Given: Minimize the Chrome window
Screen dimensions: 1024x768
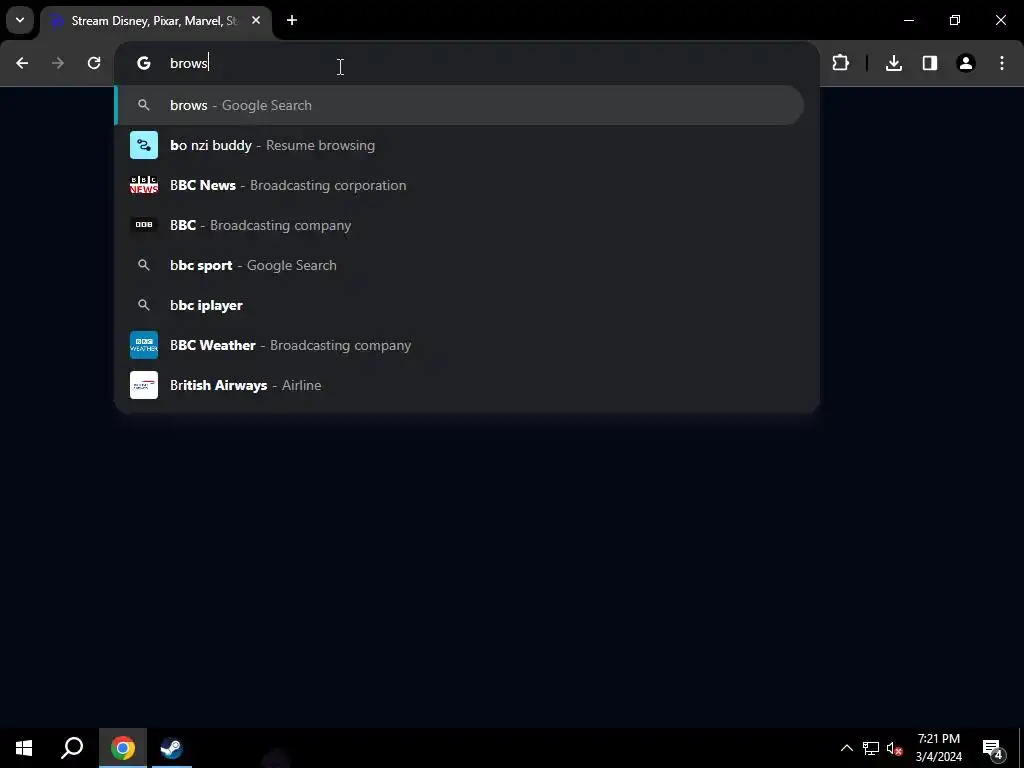Looking at the screenshot, I should (x=908, y=20).
